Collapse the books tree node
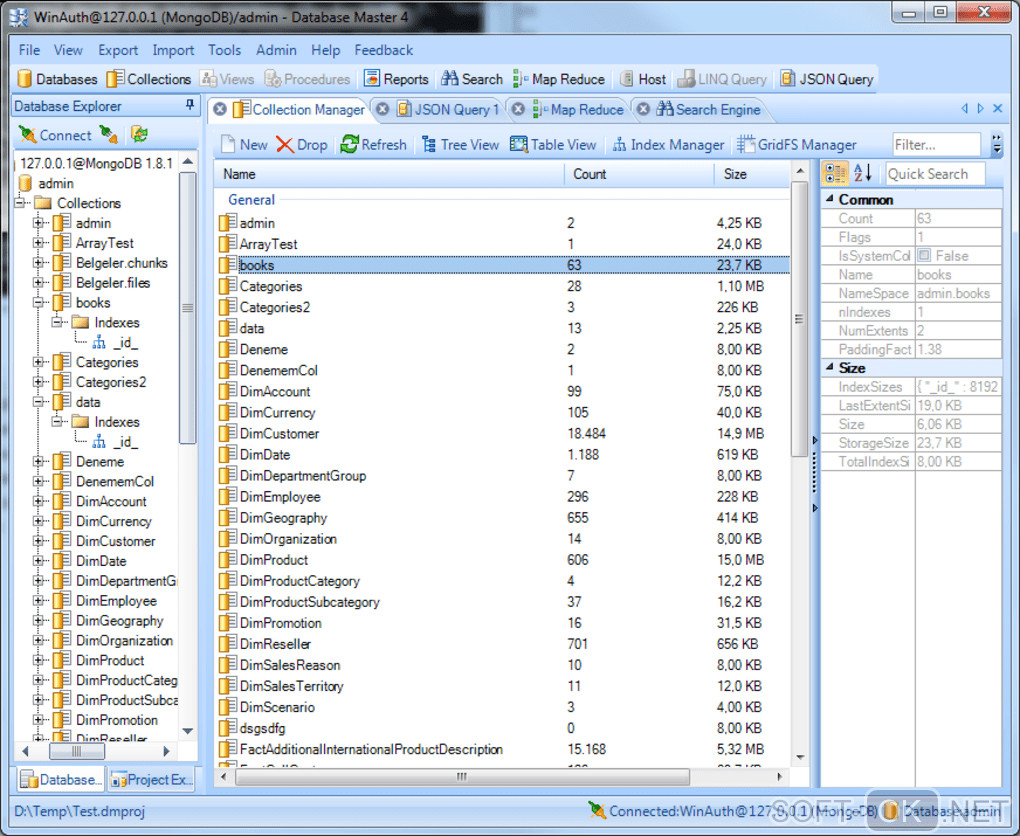The width and height of the screenshot is (1020, 836). tap(38, 303)
